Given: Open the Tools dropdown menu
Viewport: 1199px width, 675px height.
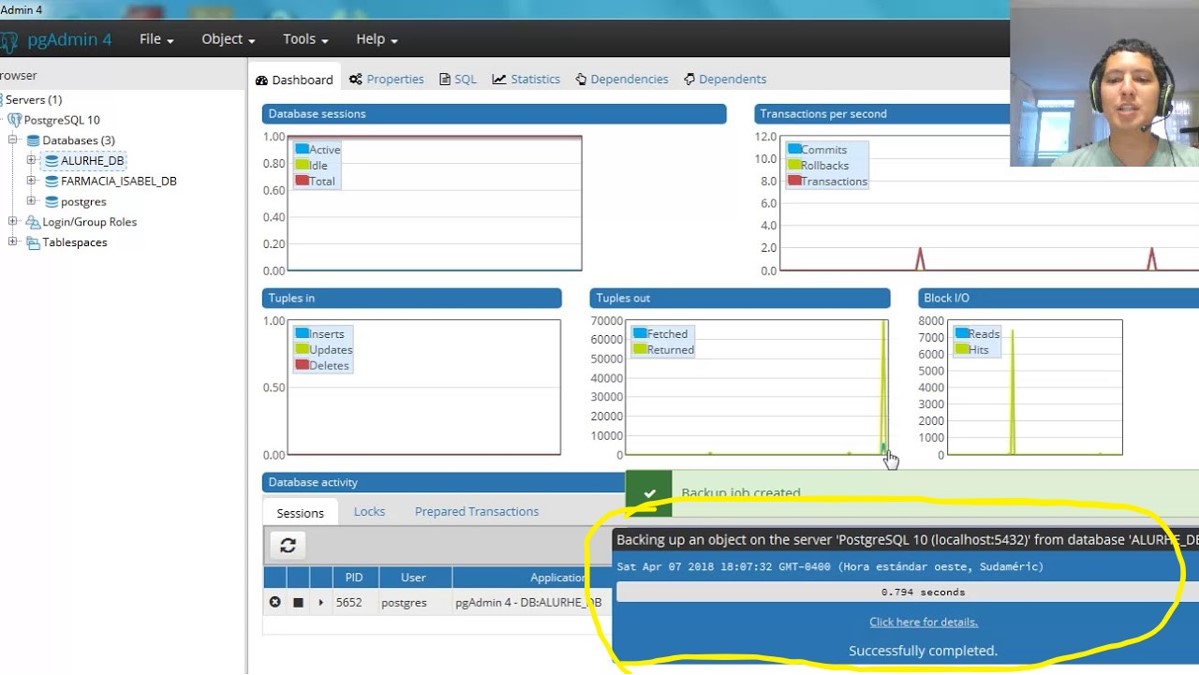Looking at the screenshot, I should click(305, 39).
